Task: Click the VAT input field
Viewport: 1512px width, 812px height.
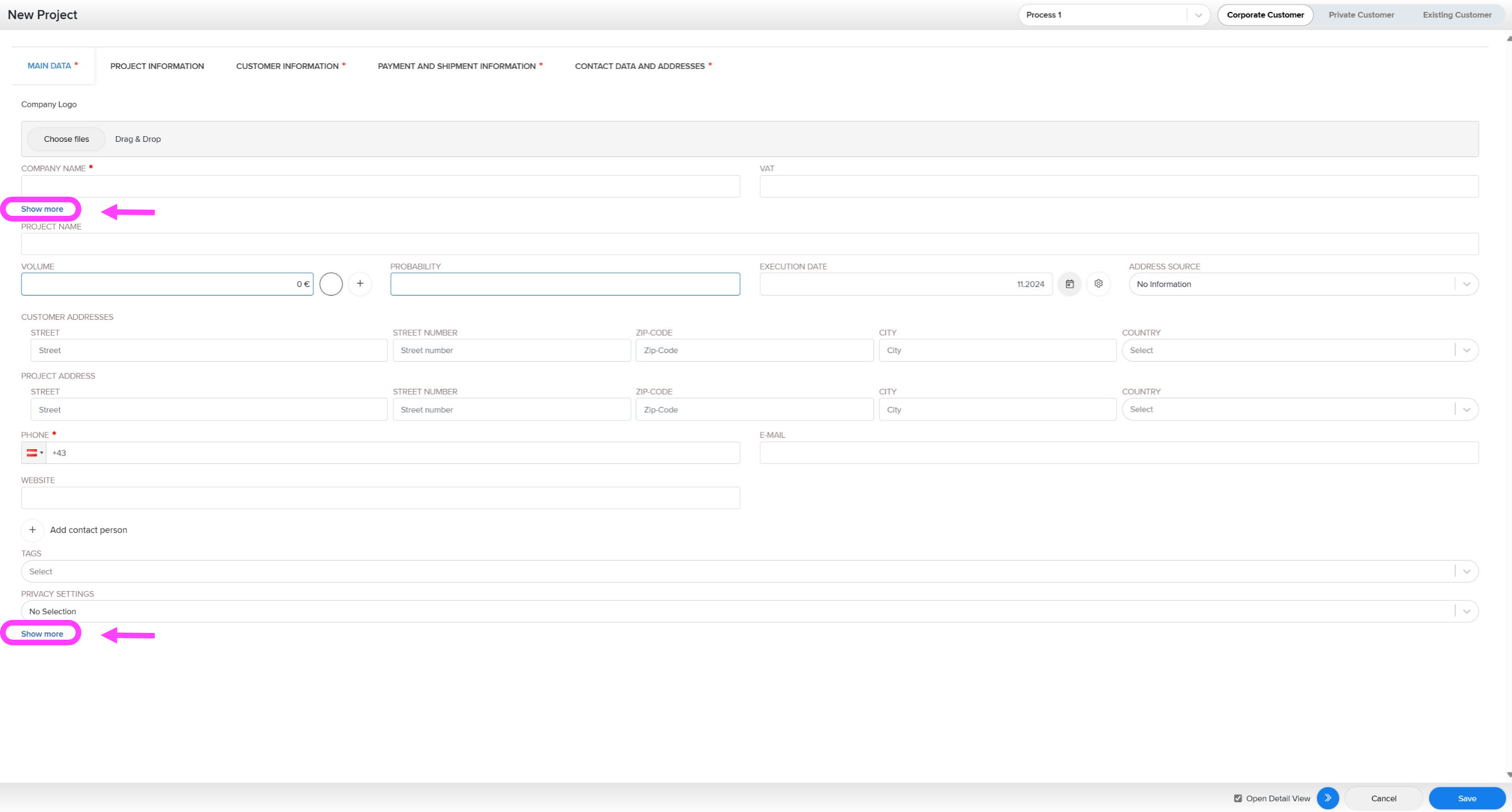Action: point(1119,186)
